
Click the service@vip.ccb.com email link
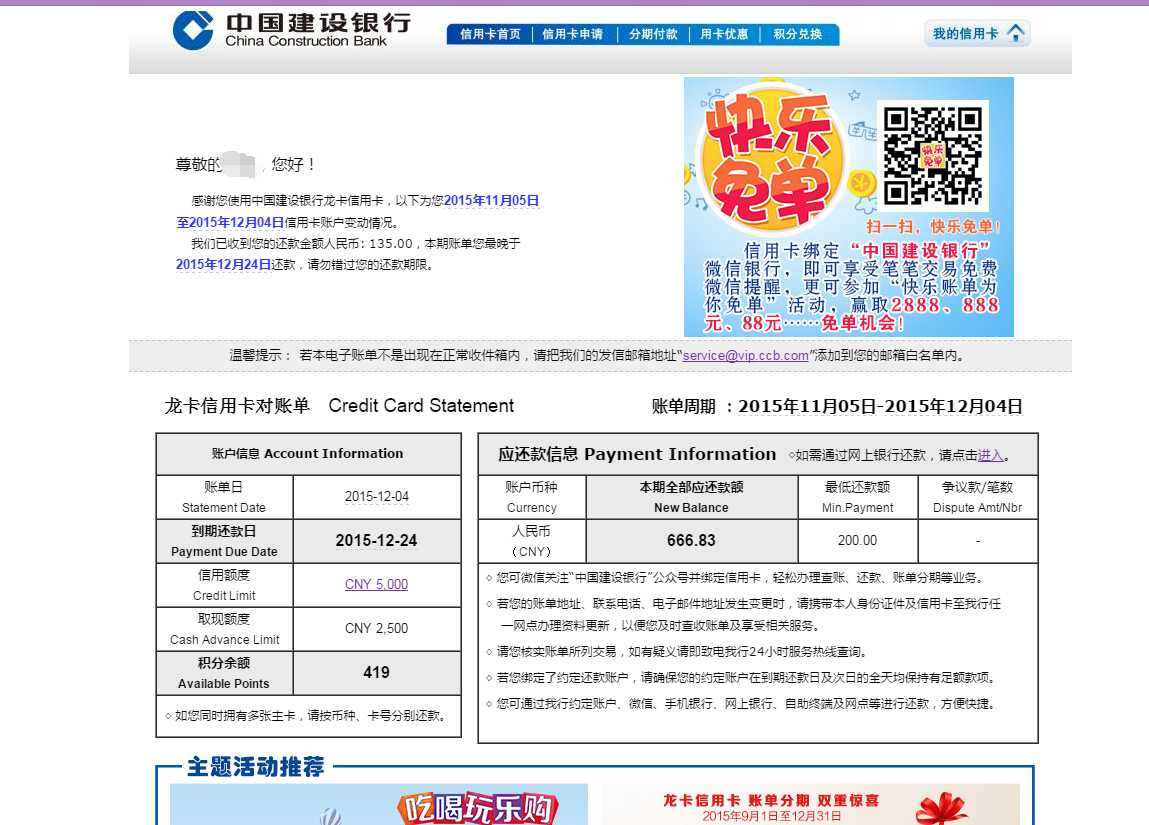pyautogui.click(x=745, y=355)
